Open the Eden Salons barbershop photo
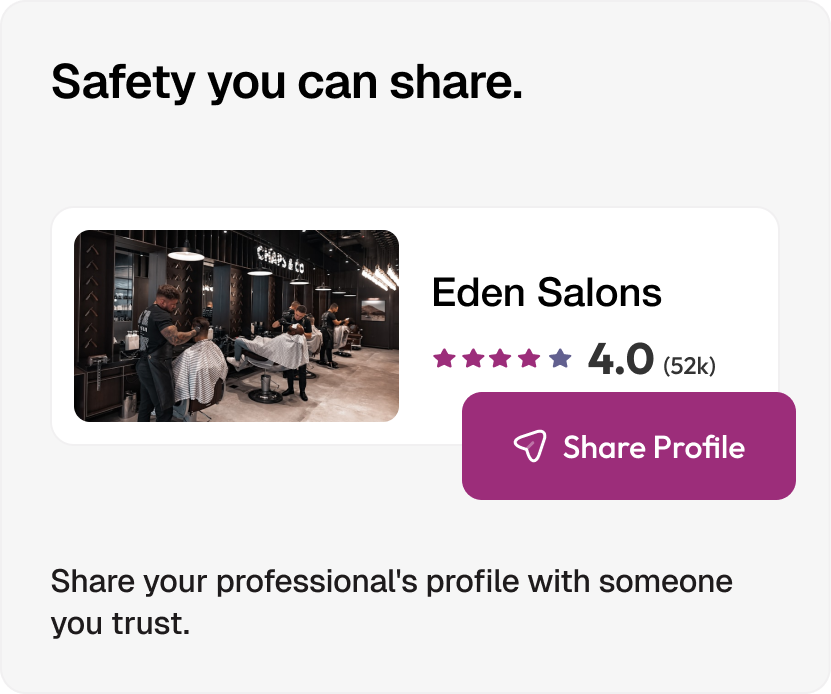 coord(236,326)
